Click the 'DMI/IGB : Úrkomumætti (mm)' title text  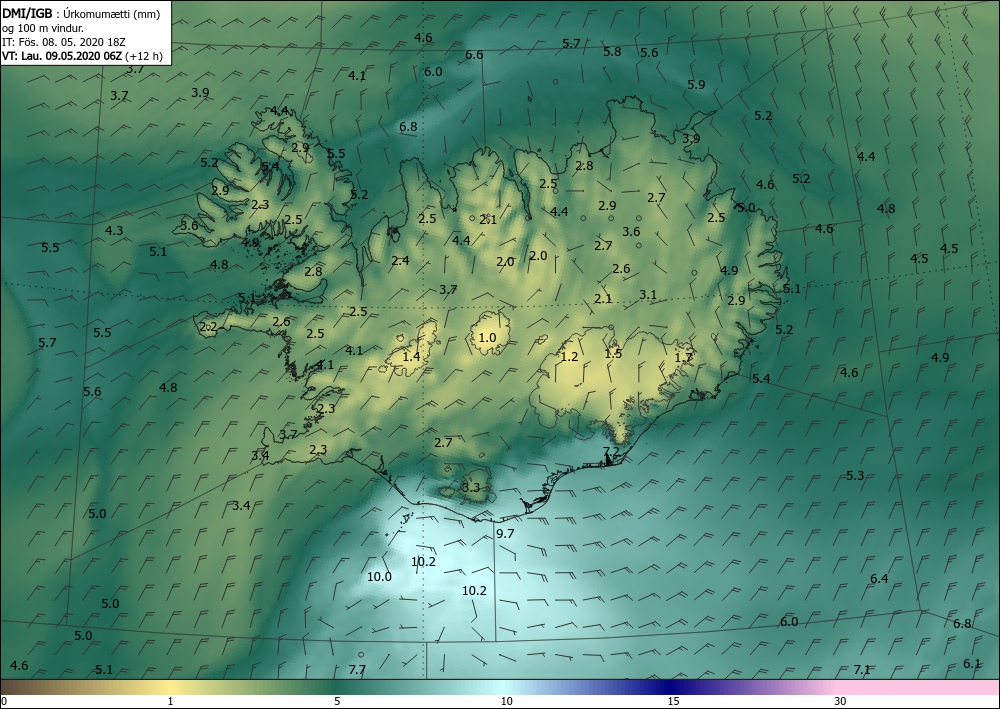pos(81,14)
